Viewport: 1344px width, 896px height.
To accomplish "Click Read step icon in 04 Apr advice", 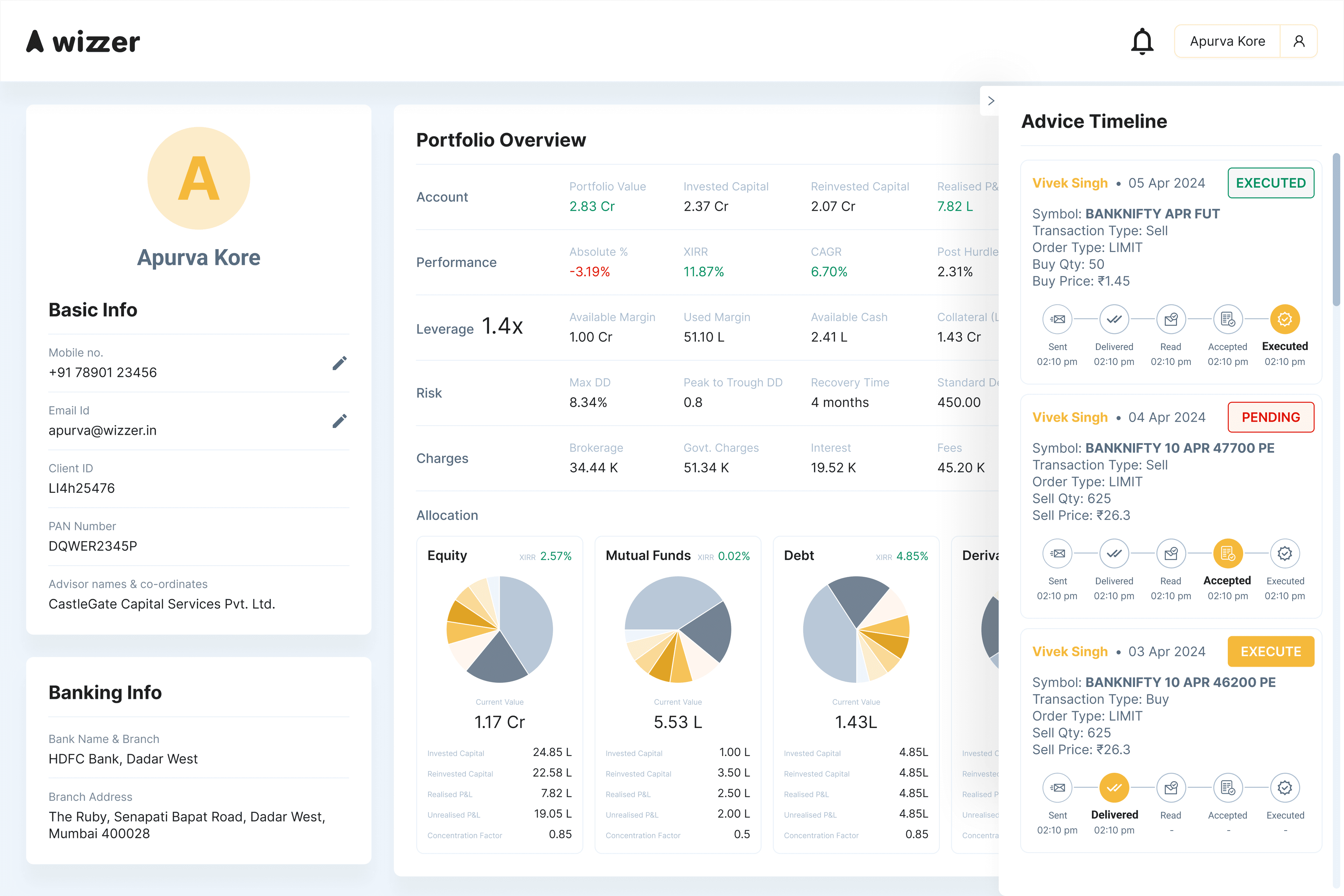I will [1171, 554].
